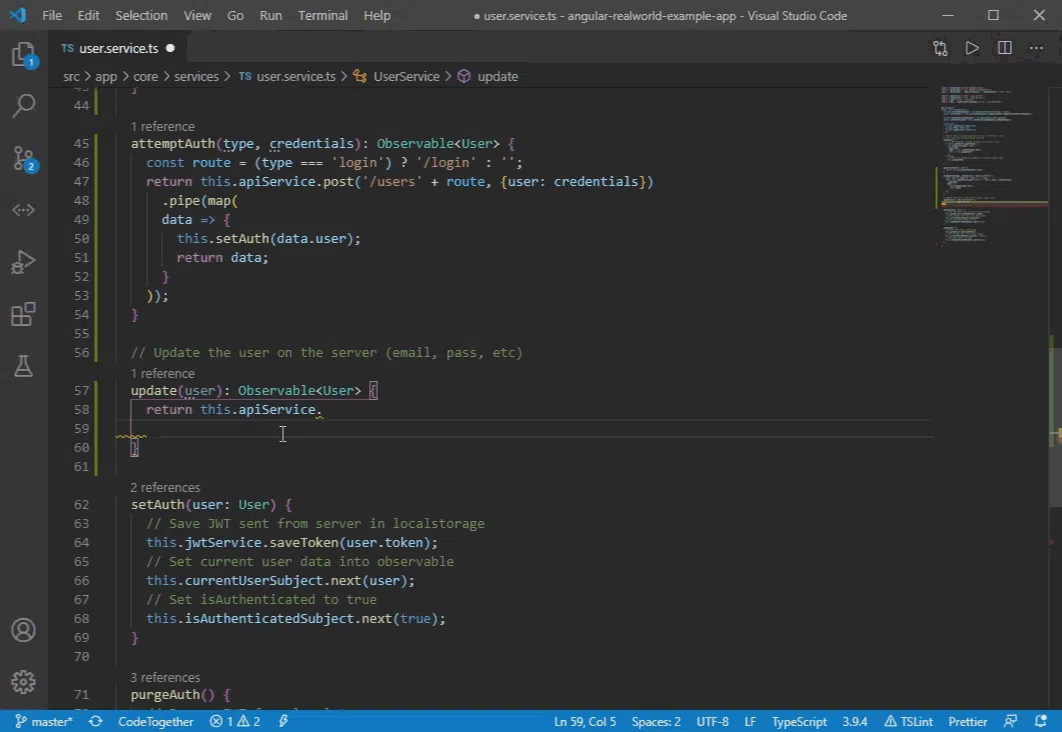Open the More Actions ellipsis menu
The image size is (1062, 732).
click(x=1036, y=48)
